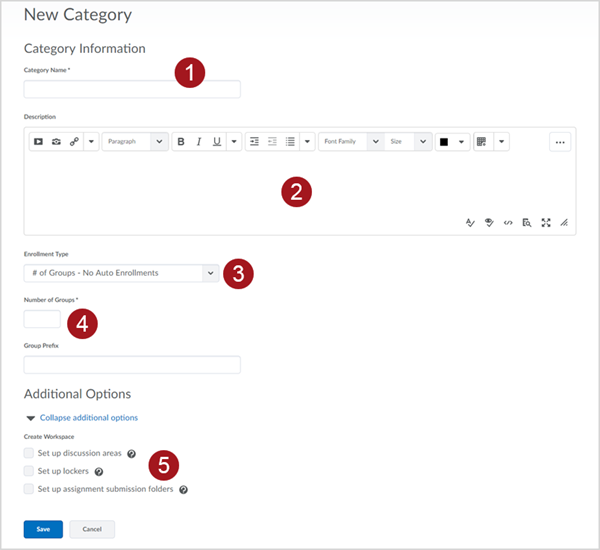
Task: Enable Set up discussion areas checkbox
Action: click(x=29, y=453)
